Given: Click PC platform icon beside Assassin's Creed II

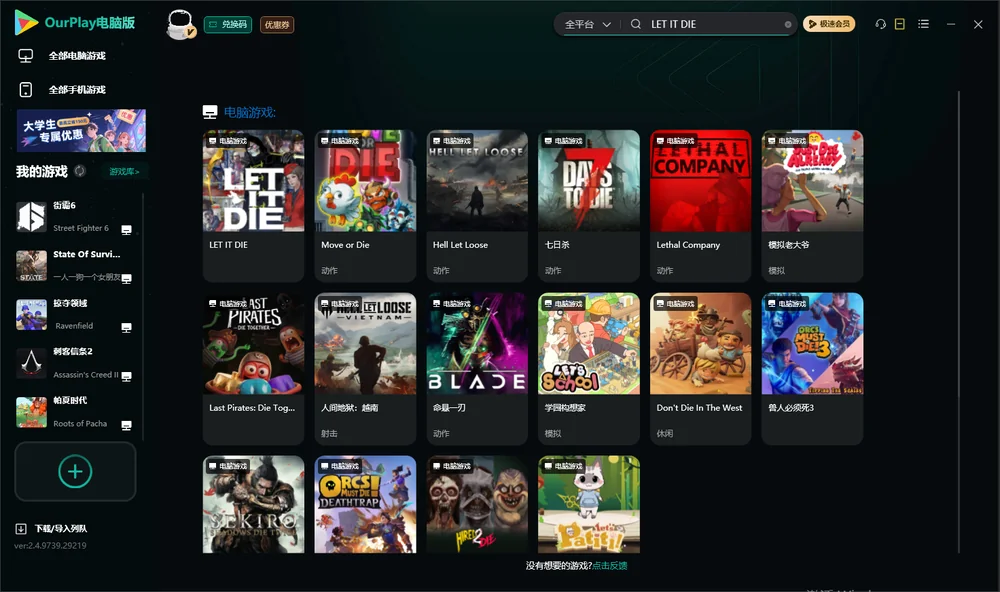Looking at the screenshot, I should coord(126,376).
